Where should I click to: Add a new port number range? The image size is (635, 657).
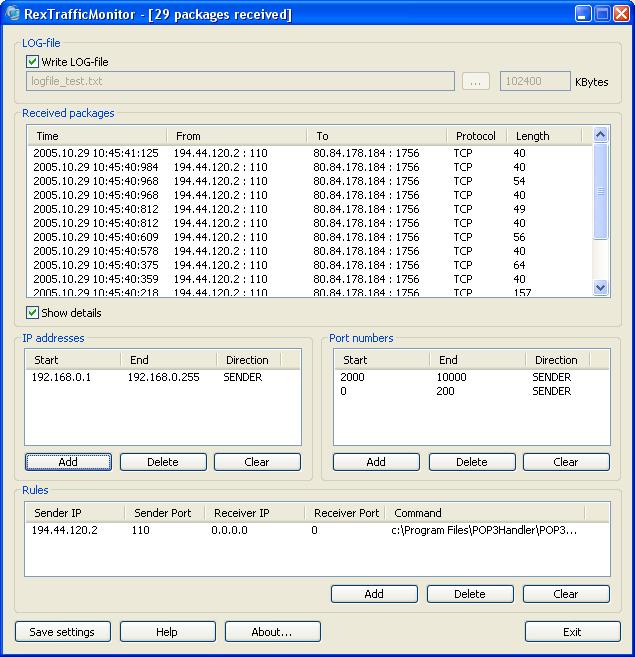(x=376, y=462)
